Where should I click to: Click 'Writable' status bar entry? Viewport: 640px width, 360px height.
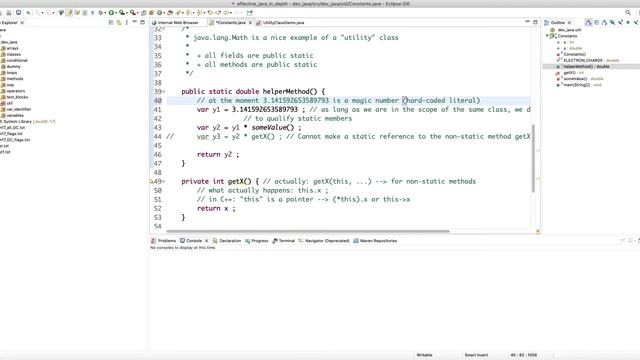[424, 355]
